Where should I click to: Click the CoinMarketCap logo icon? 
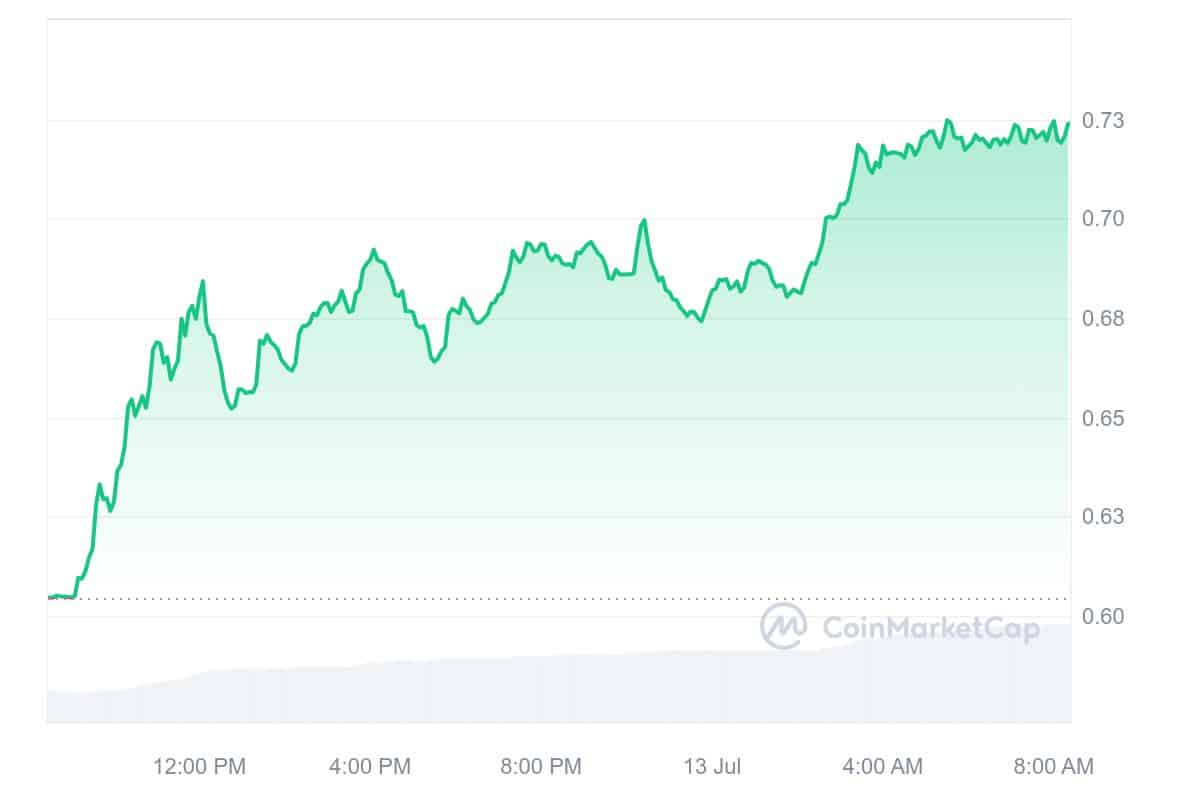coord(784,626)
